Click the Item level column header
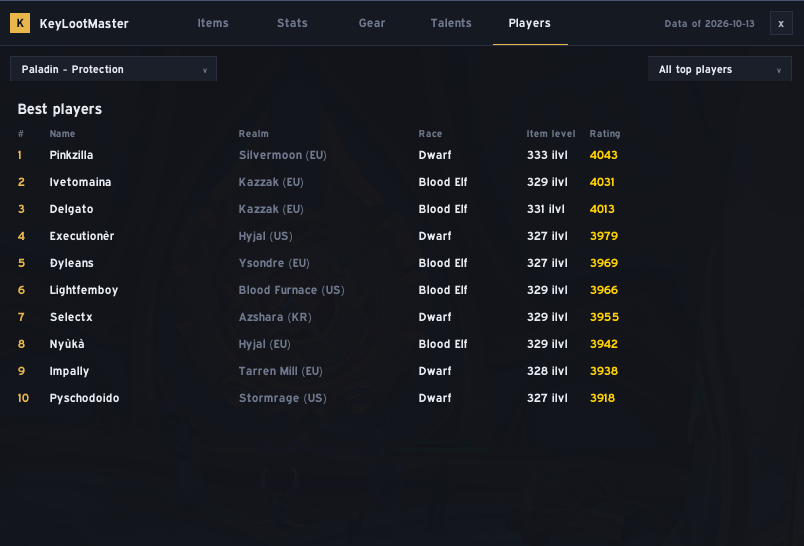The height and width of the screenshot is (546, 804). [551, 134]
